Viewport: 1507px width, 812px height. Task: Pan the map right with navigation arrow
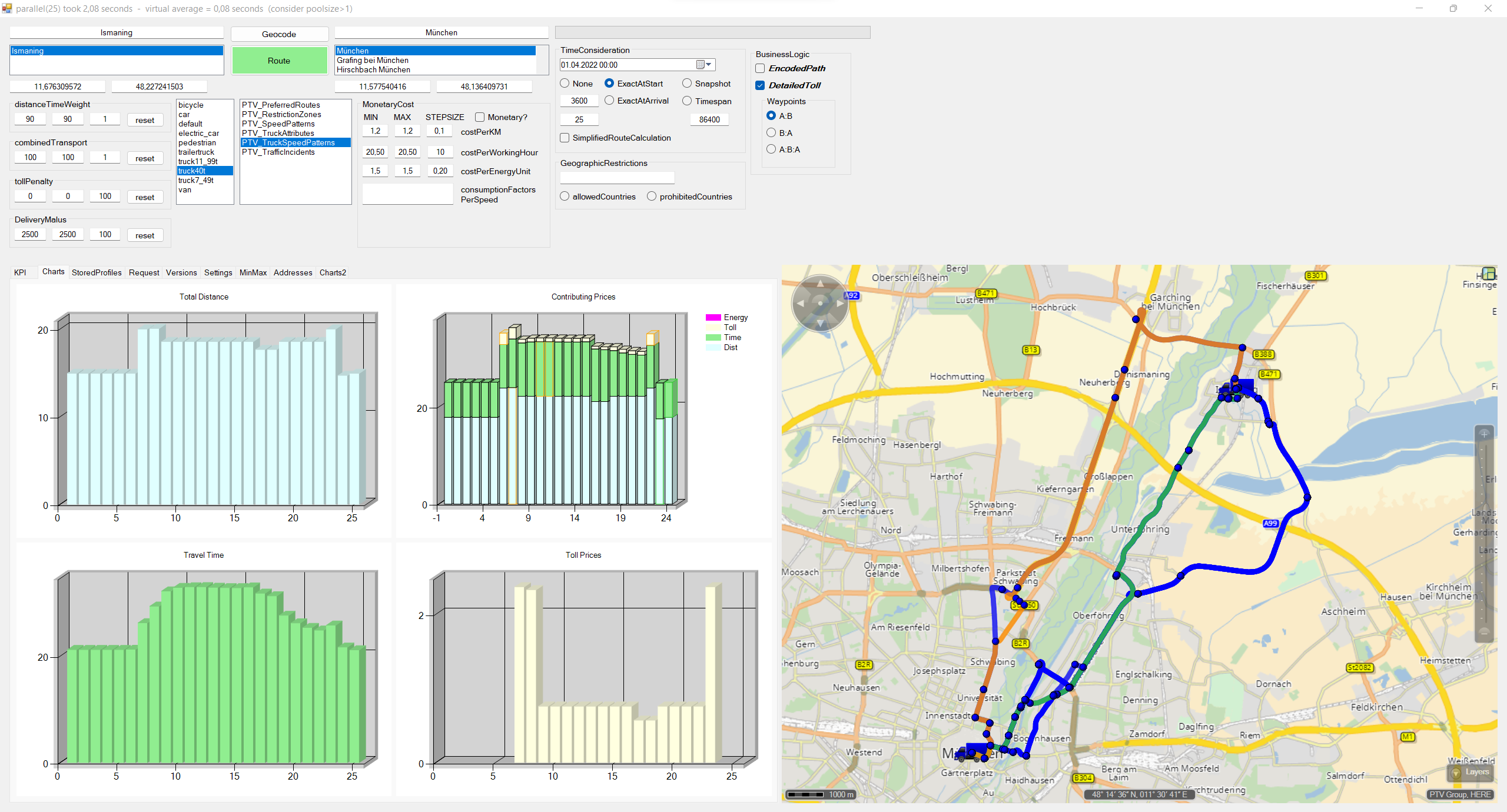[x=840, y=304]
